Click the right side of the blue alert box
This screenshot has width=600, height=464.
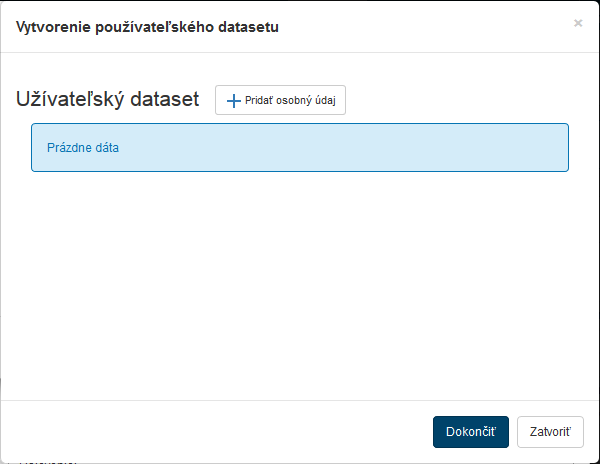[x=500, y=148]
